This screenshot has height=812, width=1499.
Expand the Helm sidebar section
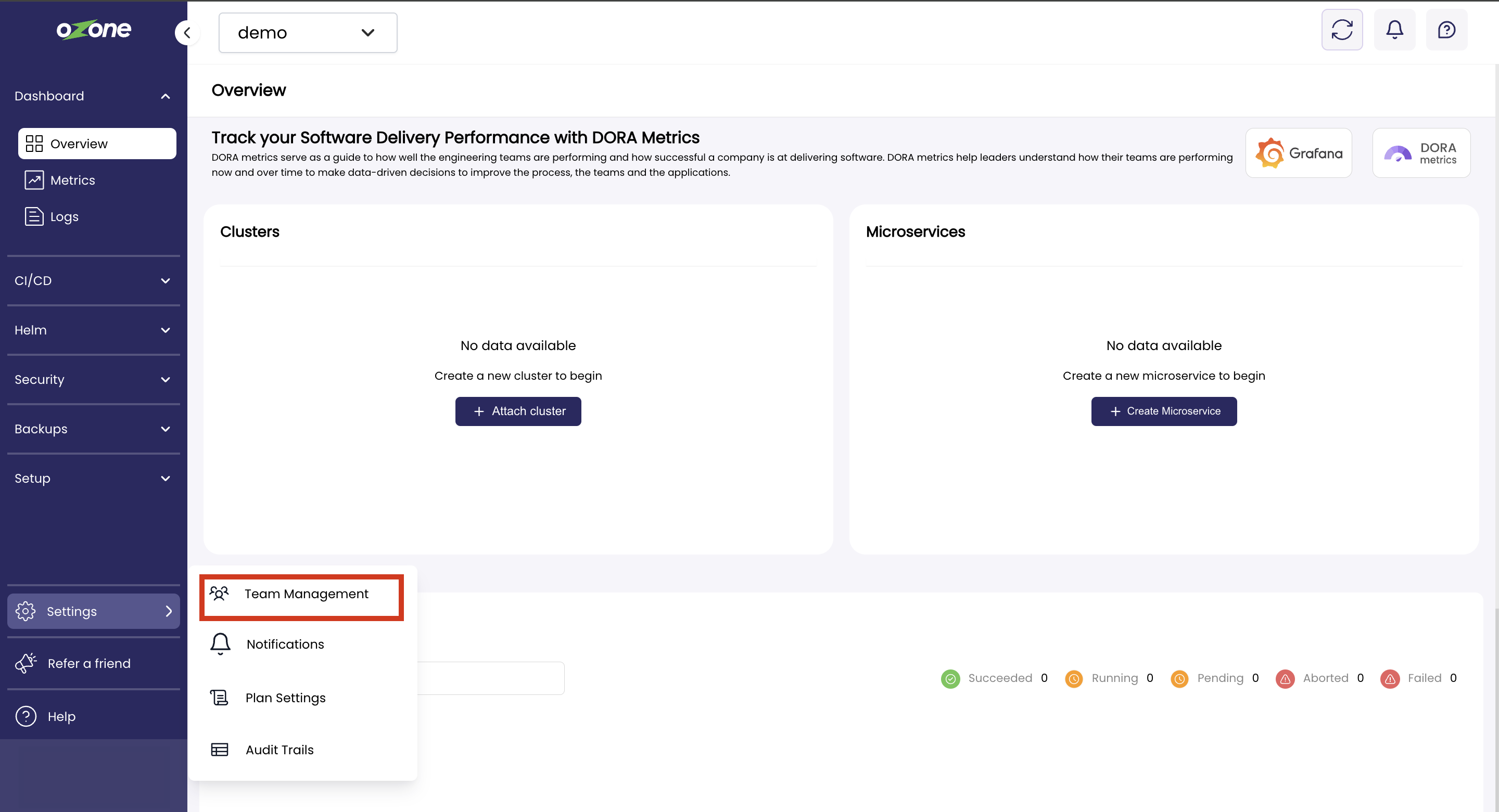(x=93, y=330)
